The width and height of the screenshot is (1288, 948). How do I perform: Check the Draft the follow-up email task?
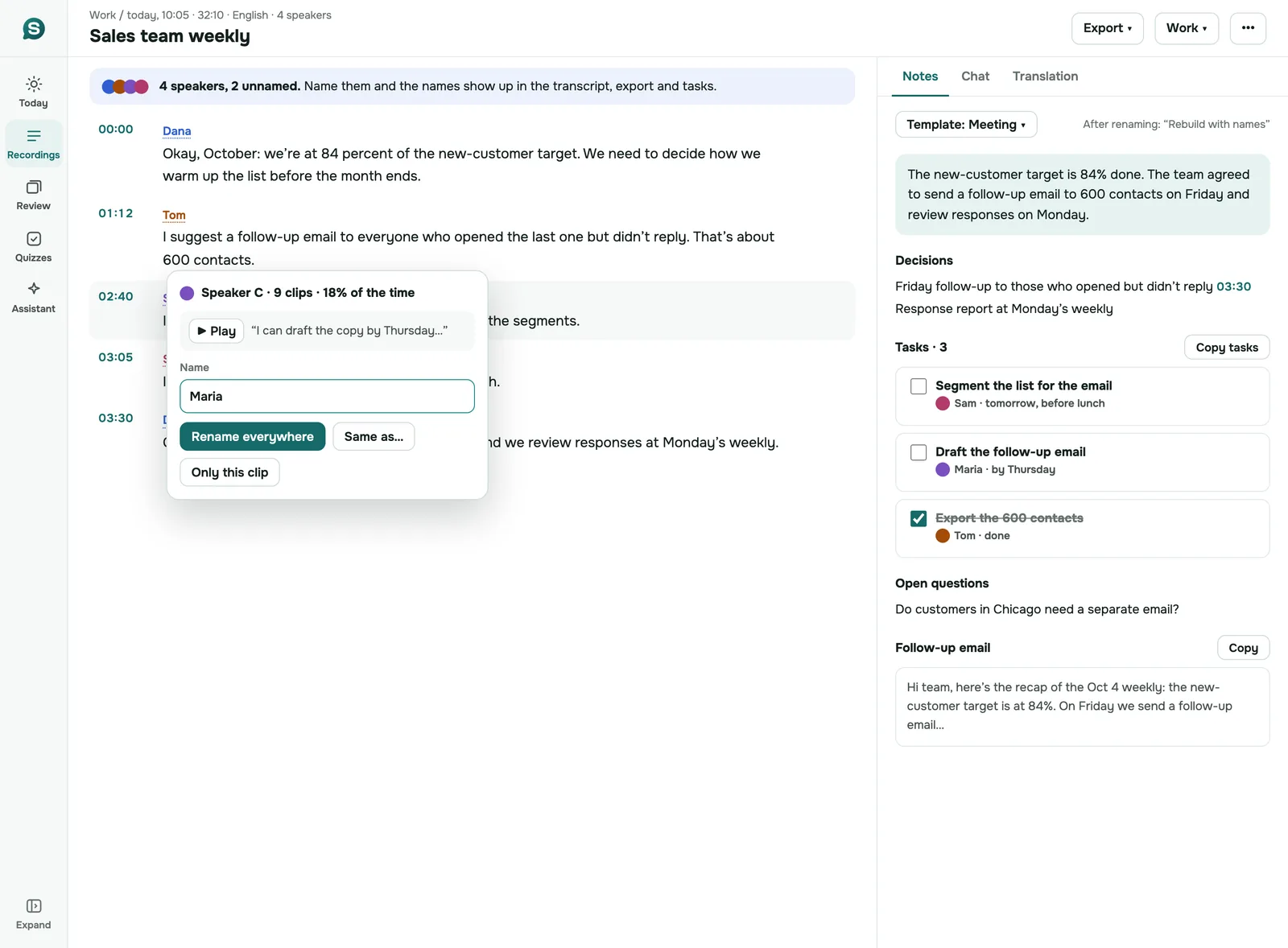tap(919, 452)
